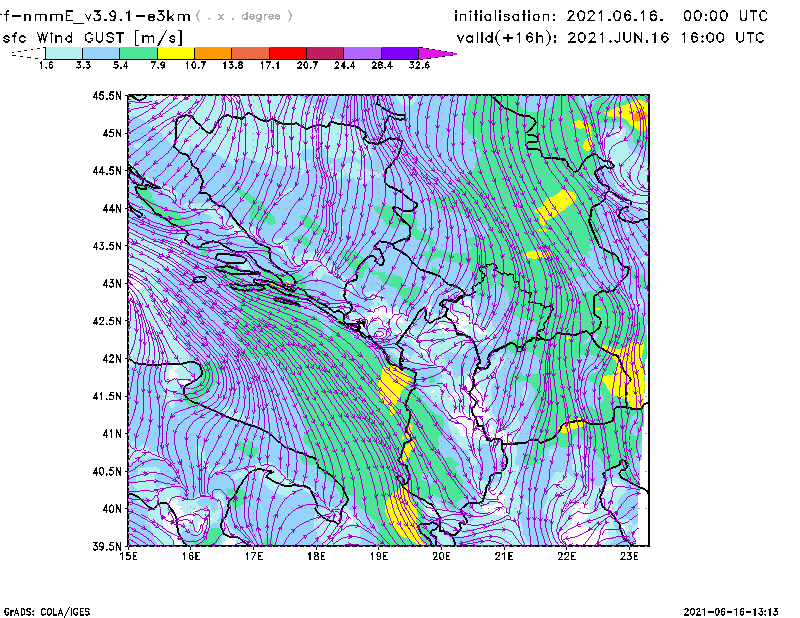
Task: Click the 44N latitude axis label
Action: tap(112, 208)
